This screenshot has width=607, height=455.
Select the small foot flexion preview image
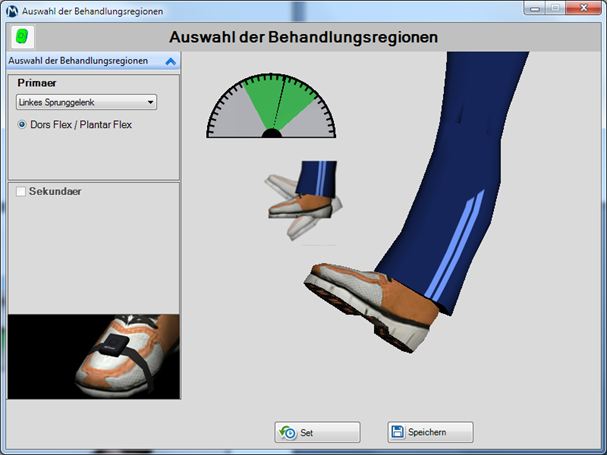tap(302, 200)
